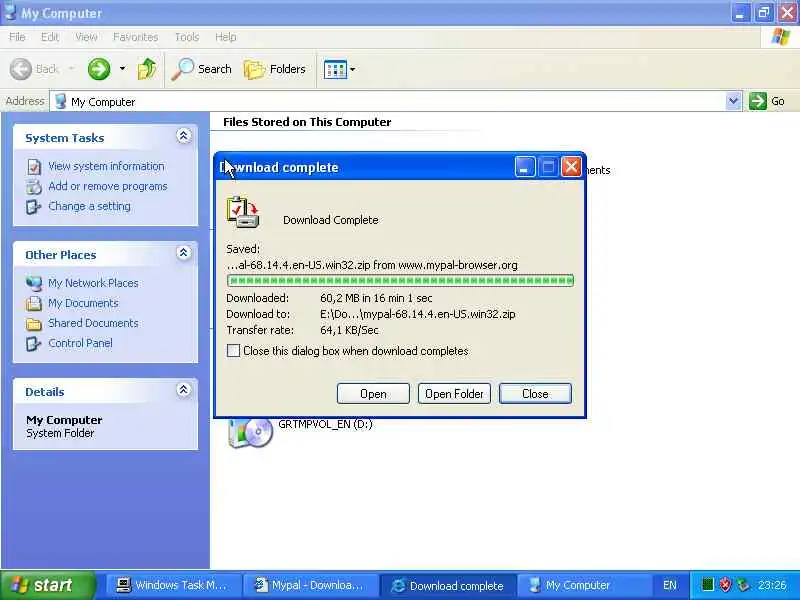Click the Download to path E:\Do...\mypal zip

(x=418, y=314)
